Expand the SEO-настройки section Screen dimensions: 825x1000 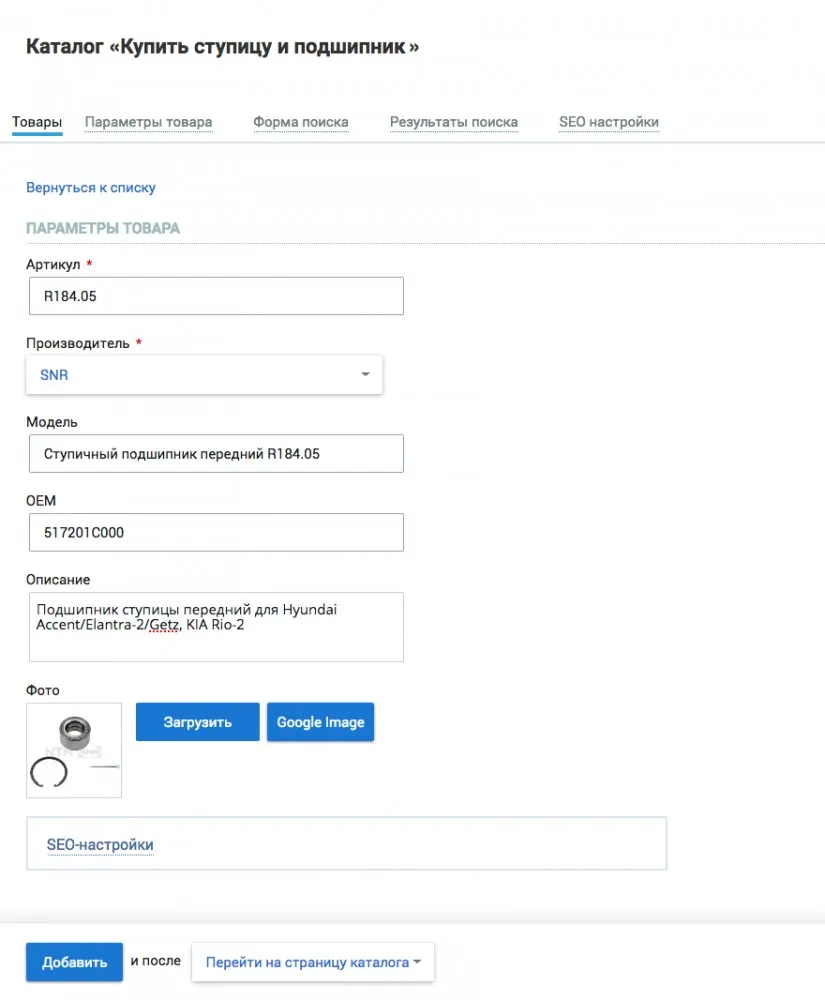100,845
